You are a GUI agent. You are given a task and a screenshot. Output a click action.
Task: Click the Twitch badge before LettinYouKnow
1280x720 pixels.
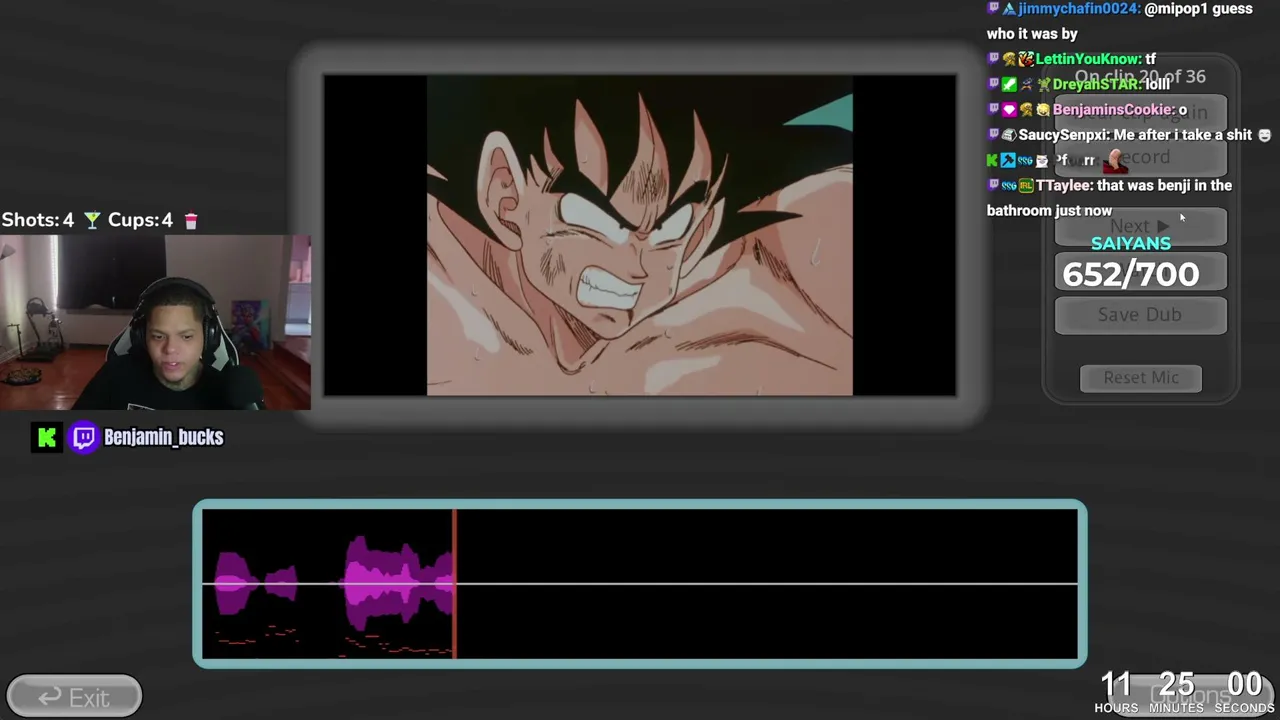click(993, 59)
